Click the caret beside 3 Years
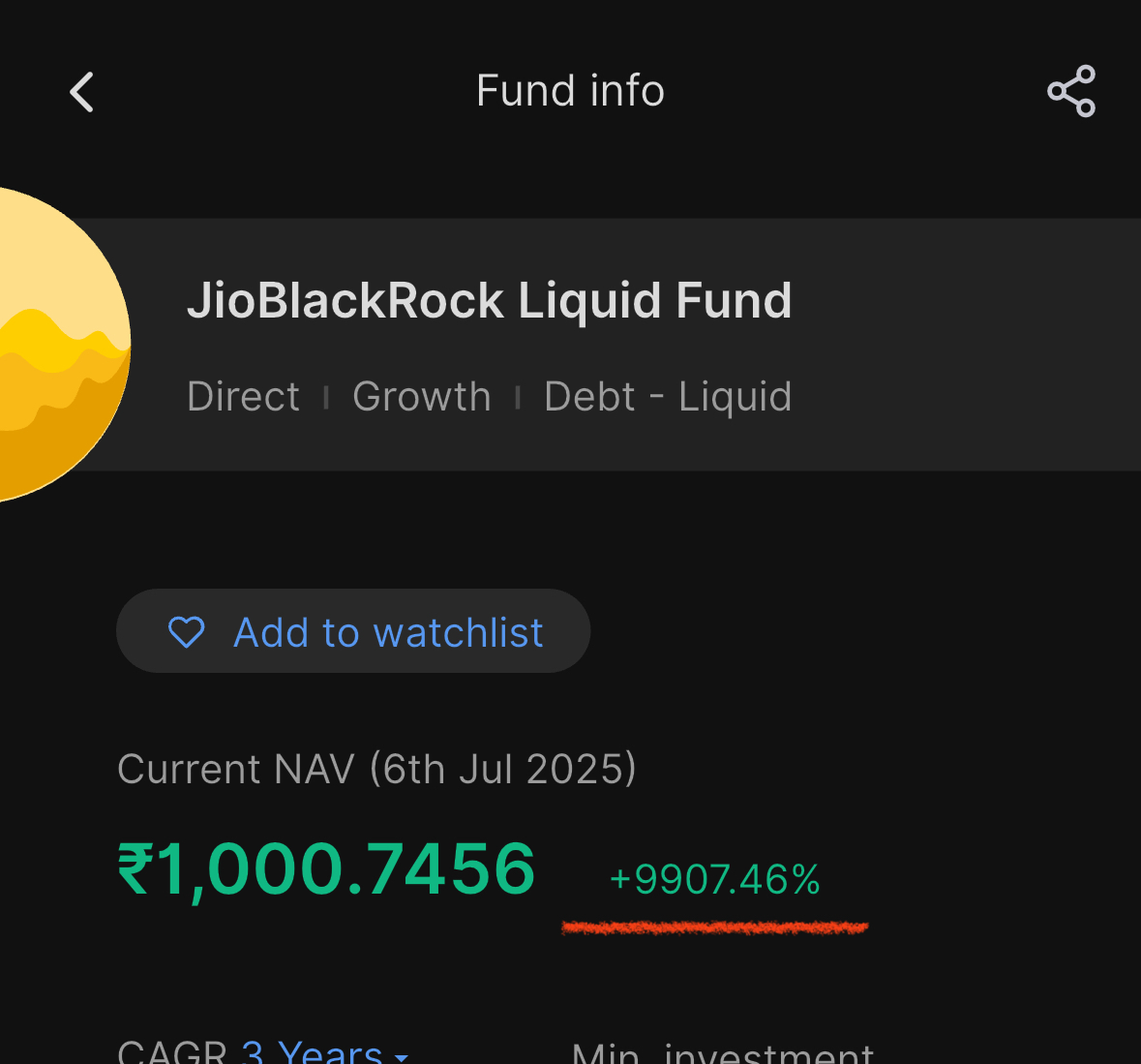The height and width of the screenshot is (1064, 1141). (402, 1056)
